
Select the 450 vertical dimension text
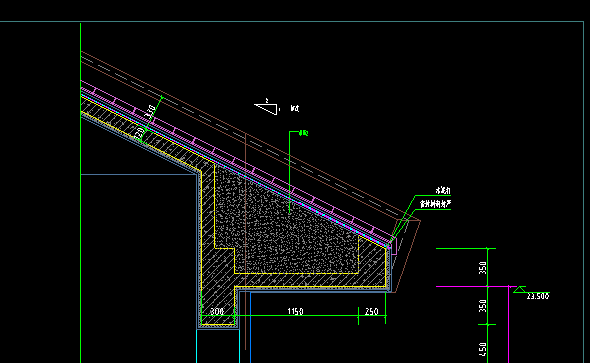[483, 349]
